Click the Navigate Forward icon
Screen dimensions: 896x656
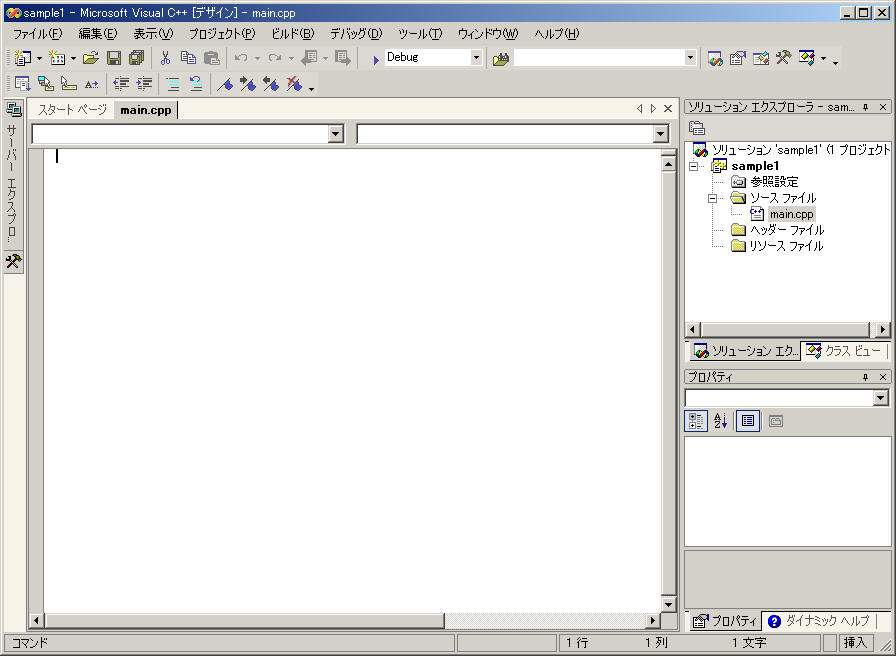[343, 58]
